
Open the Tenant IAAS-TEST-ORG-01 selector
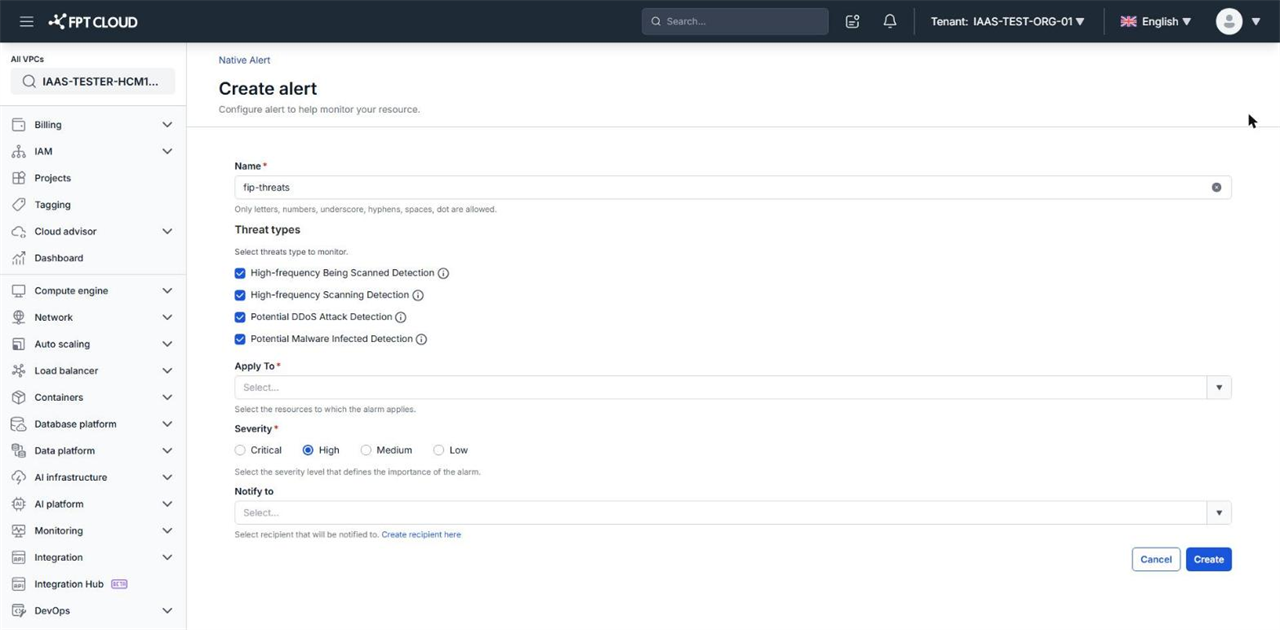1007,21
